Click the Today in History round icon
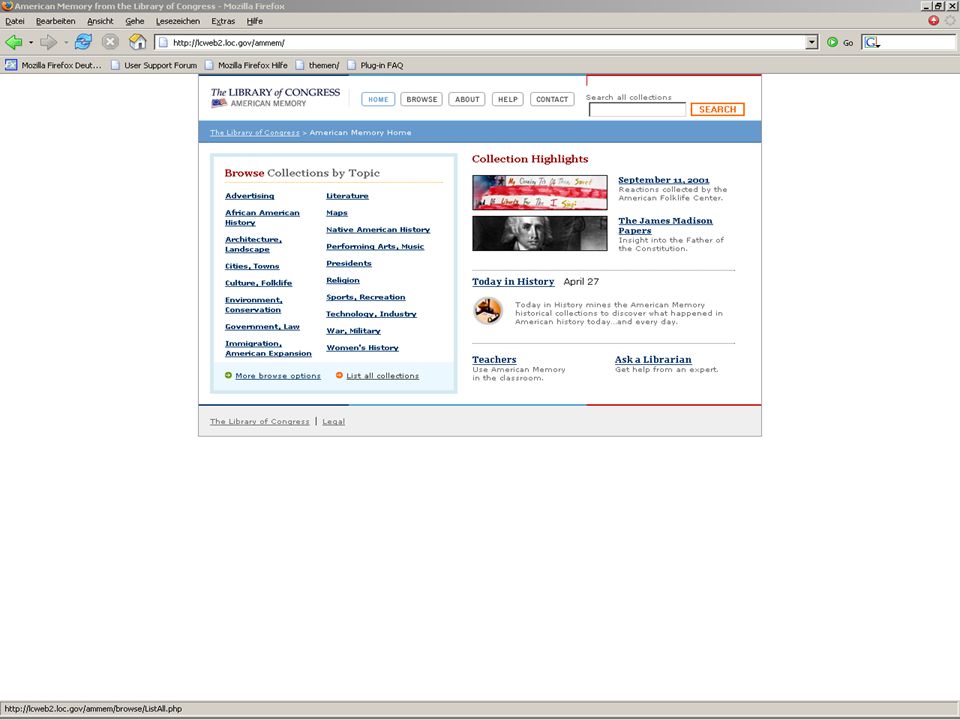This screenshot has width=960, height=720. [488, 310]
